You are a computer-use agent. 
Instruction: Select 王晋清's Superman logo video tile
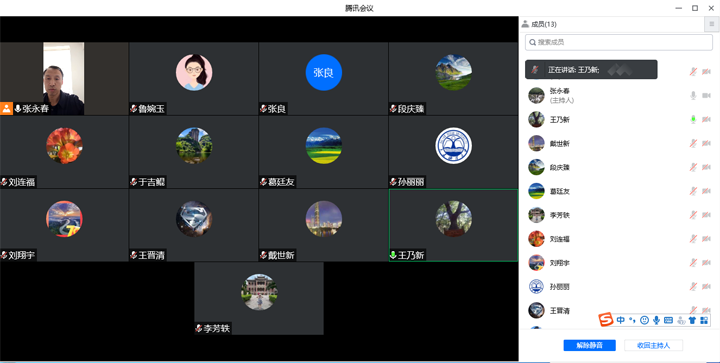point(194,225)
